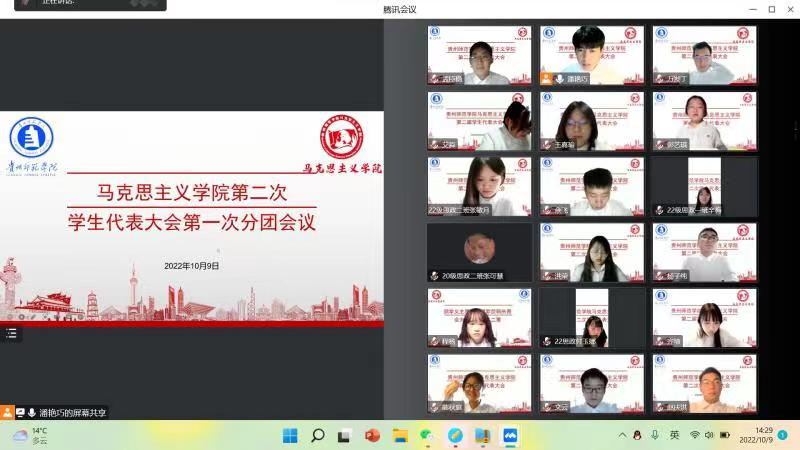Open File Explorer from the taskbar

(x=400, y=436)
